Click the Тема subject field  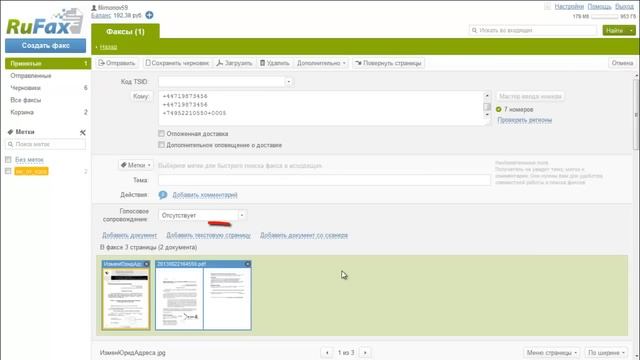(x=324, y=180)
